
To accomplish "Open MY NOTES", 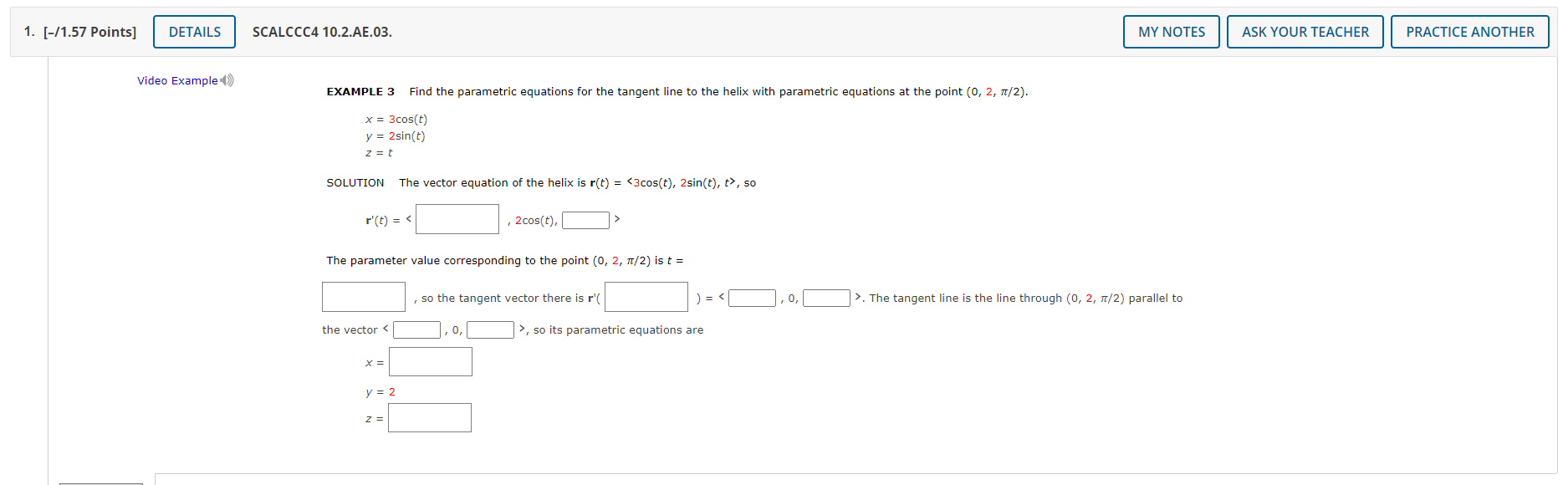I will pos(1171,31).
